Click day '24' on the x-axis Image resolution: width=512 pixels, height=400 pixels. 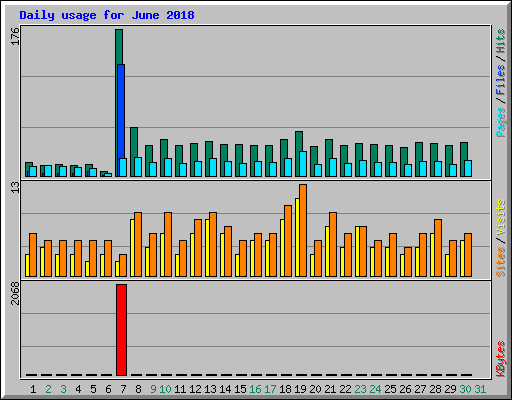click(375, 389)
